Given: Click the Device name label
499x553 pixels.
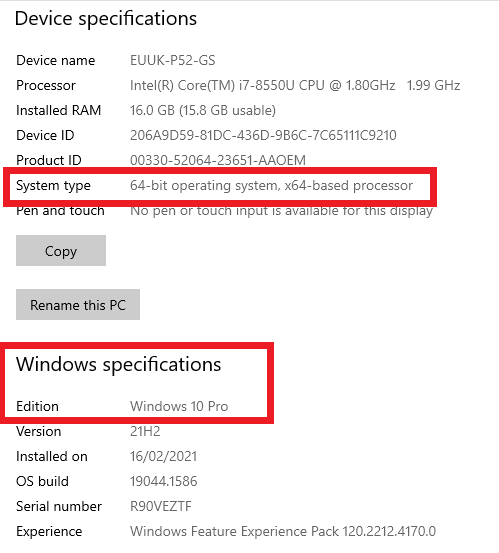Looking at the screenshot, I should (56, 60).
